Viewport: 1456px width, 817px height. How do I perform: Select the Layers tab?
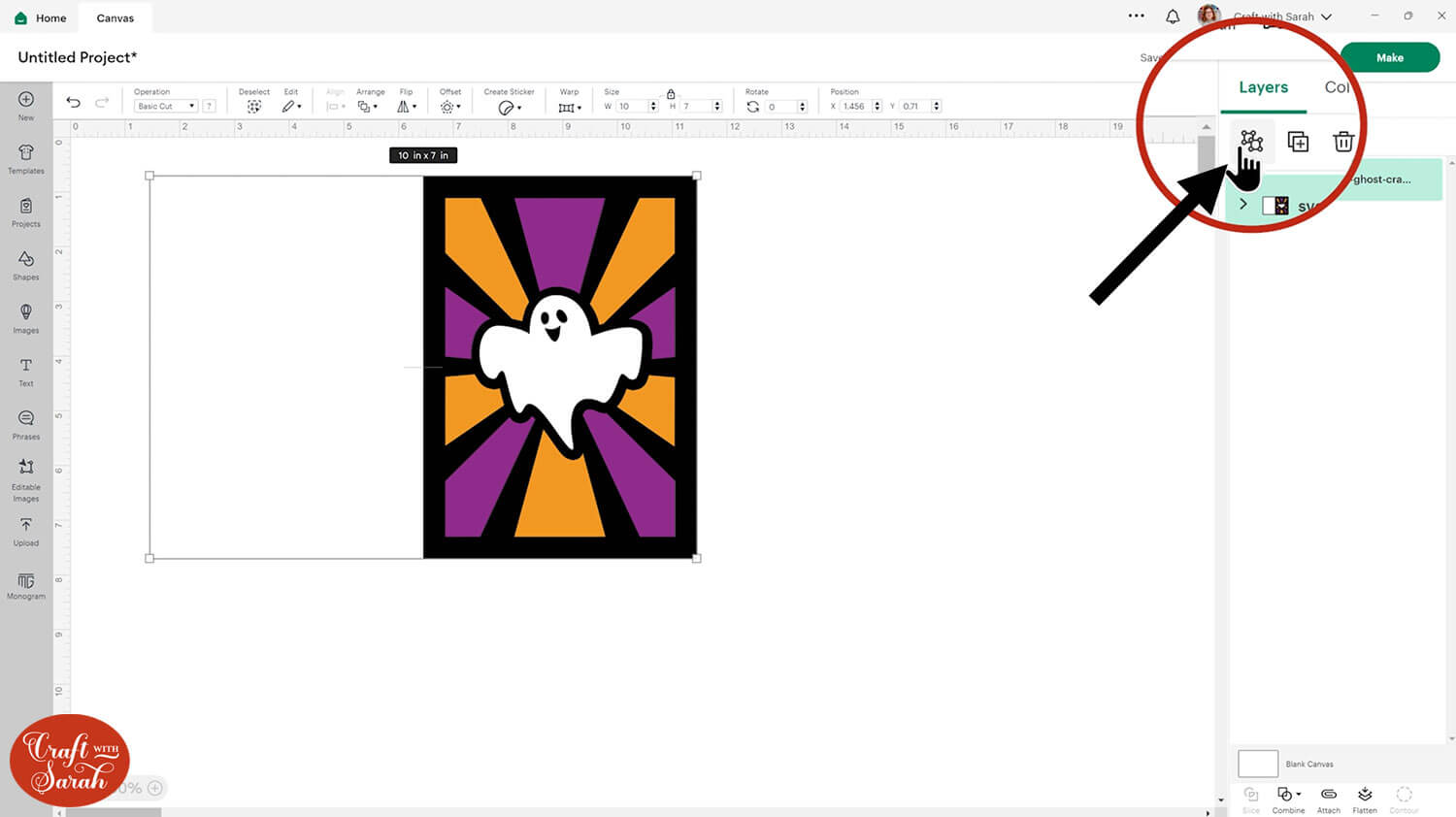coord(1263,87)
